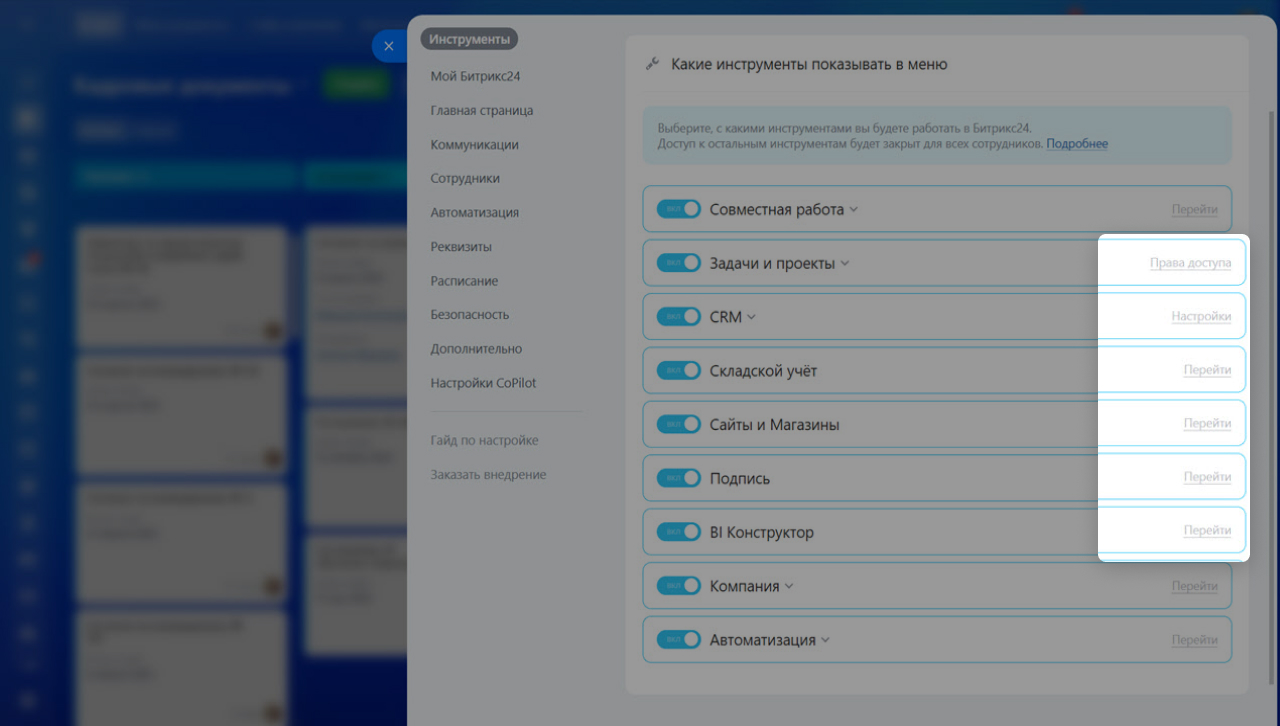1280x726 pixels.
Task: Open Автоматизация in the left menu
Action: click(474, 212)
